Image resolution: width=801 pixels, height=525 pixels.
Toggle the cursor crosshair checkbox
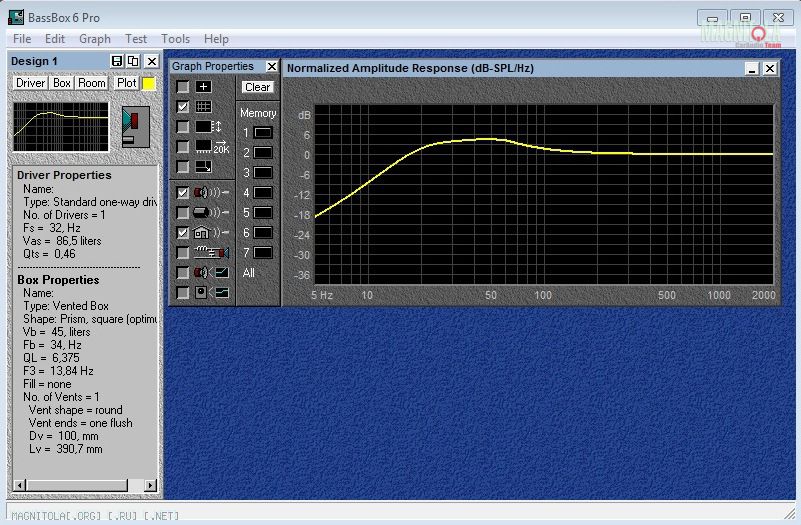182,87
